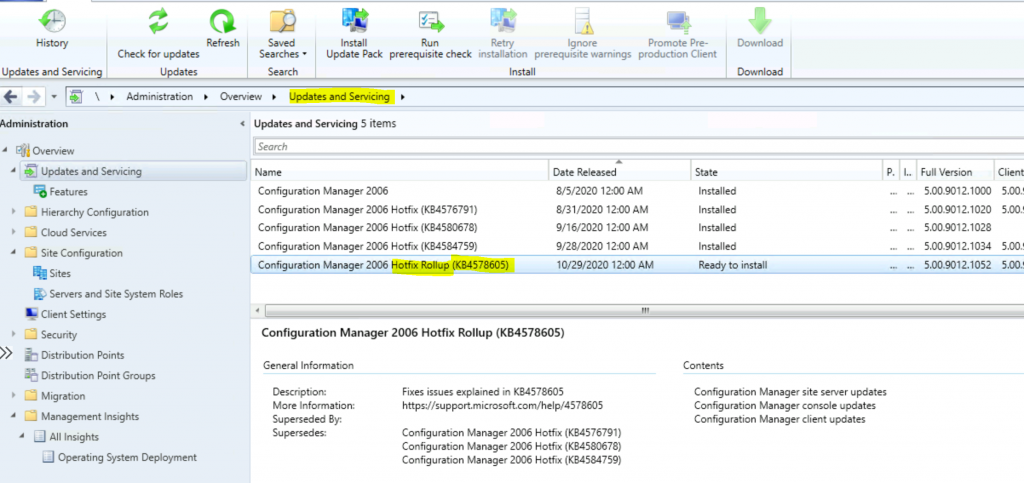Viewport: 1024px width, 483px height.
Task: Collapse Updates and Servicing tree node
Action: (14, 170)
